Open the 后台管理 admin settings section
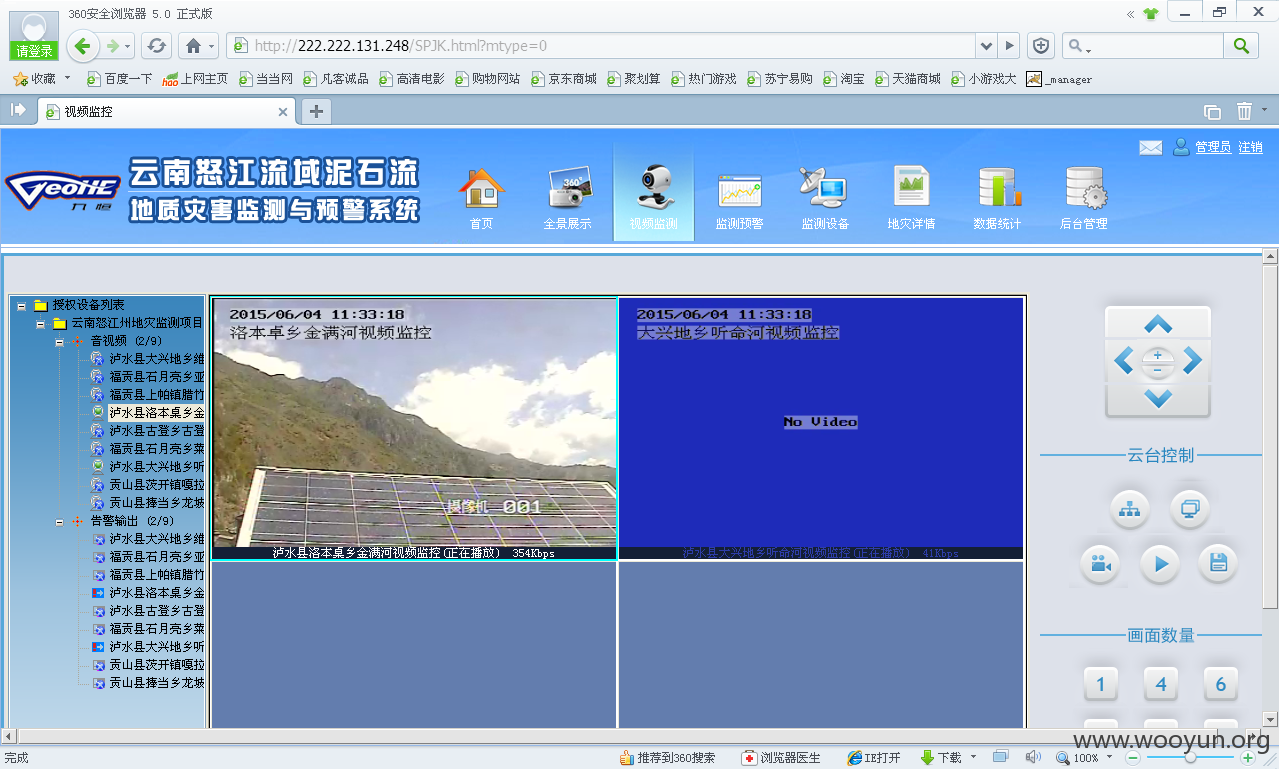 [1083, 198]
